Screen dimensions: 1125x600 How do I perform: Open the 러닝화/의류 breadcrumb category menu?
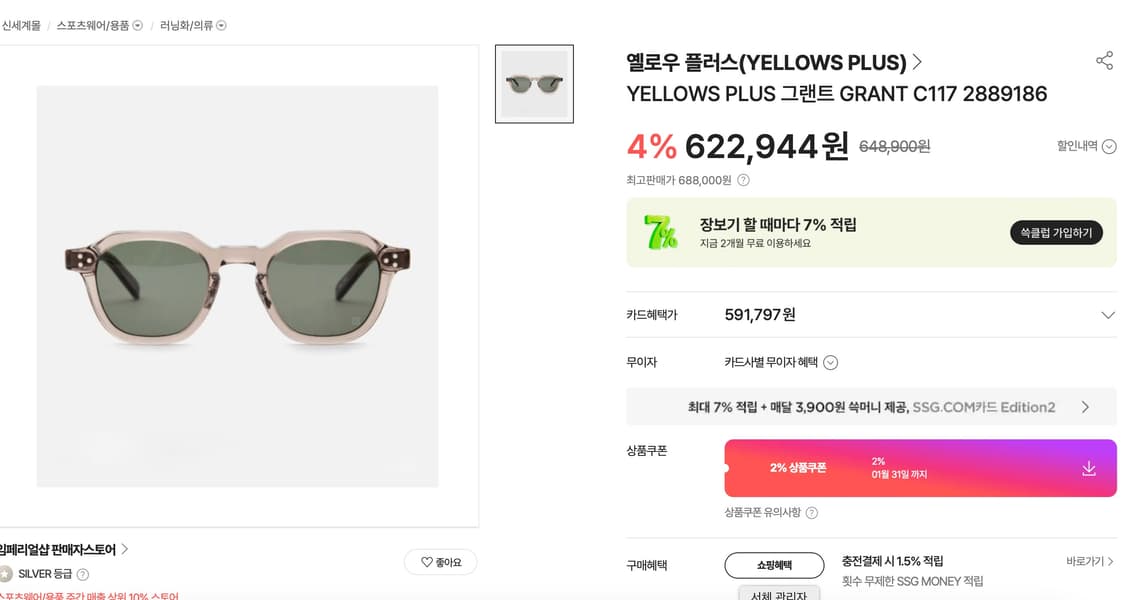(221, 26)
